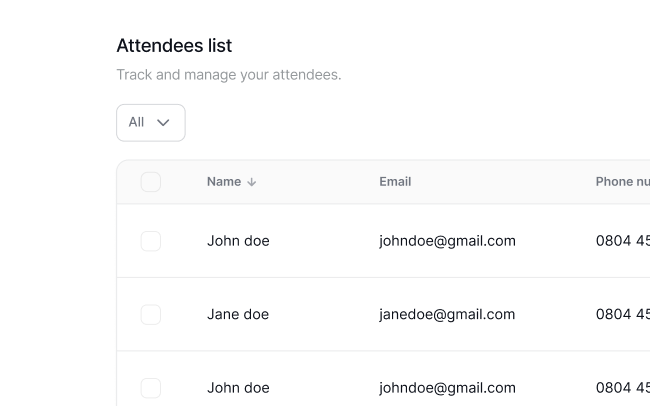Click the Attendees list heading
This screenshot has width=650, height=406.
pyautogui.click(x=174, y=45)
